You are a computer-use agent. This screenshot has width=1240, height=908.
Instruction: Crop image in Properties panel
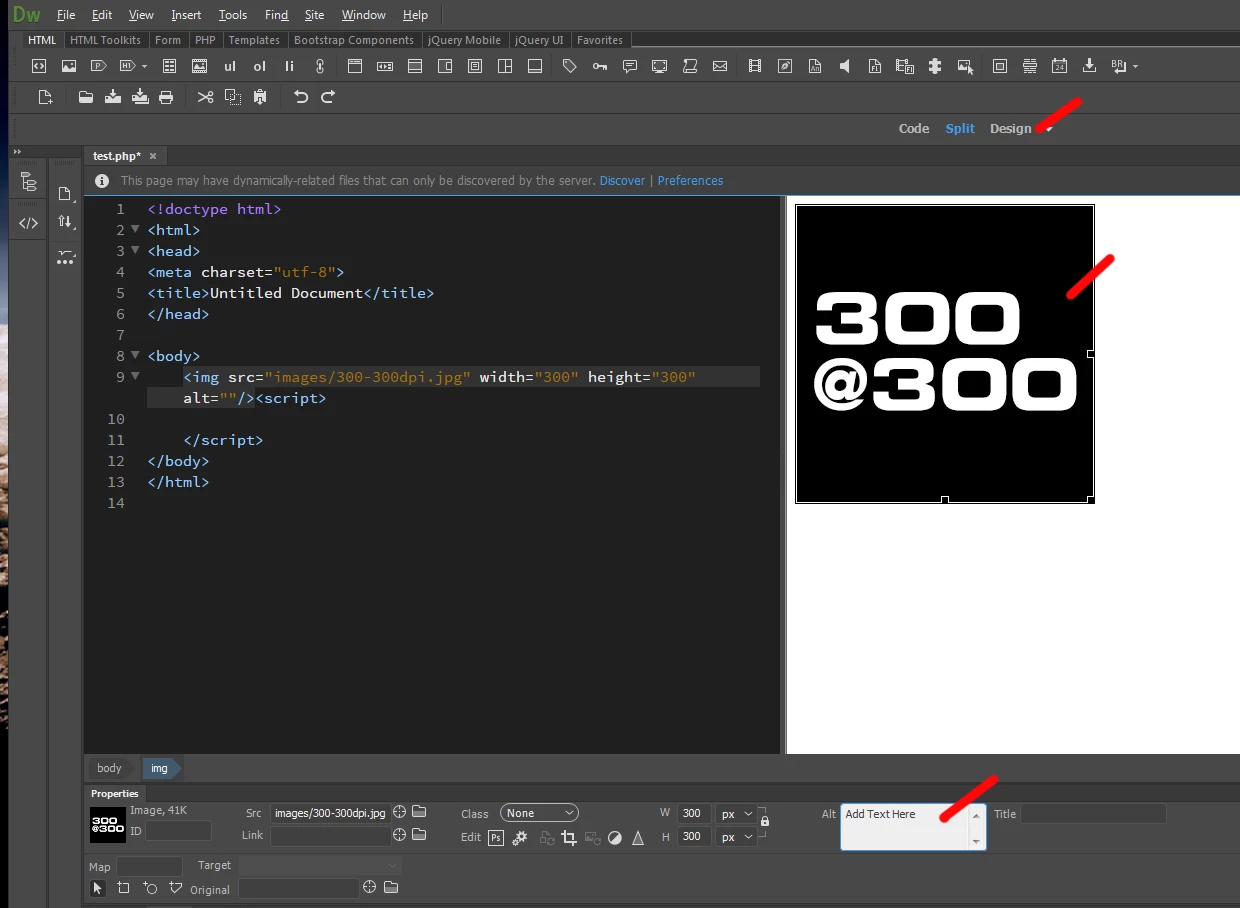(x=569, y=838)
